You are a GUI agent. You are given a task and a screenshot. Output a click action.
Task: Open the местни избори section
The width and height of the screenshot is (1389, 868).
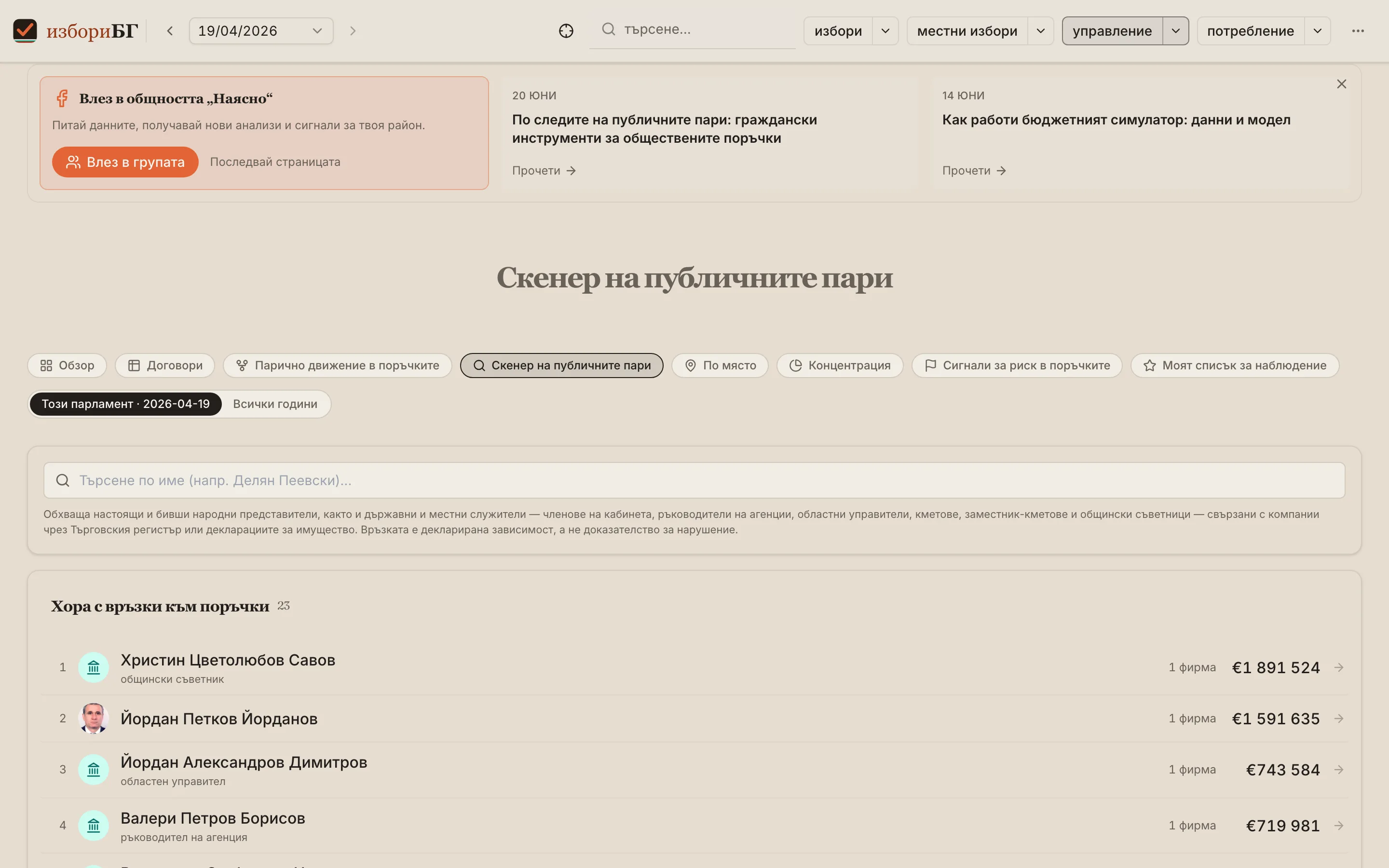pos(967,31)
